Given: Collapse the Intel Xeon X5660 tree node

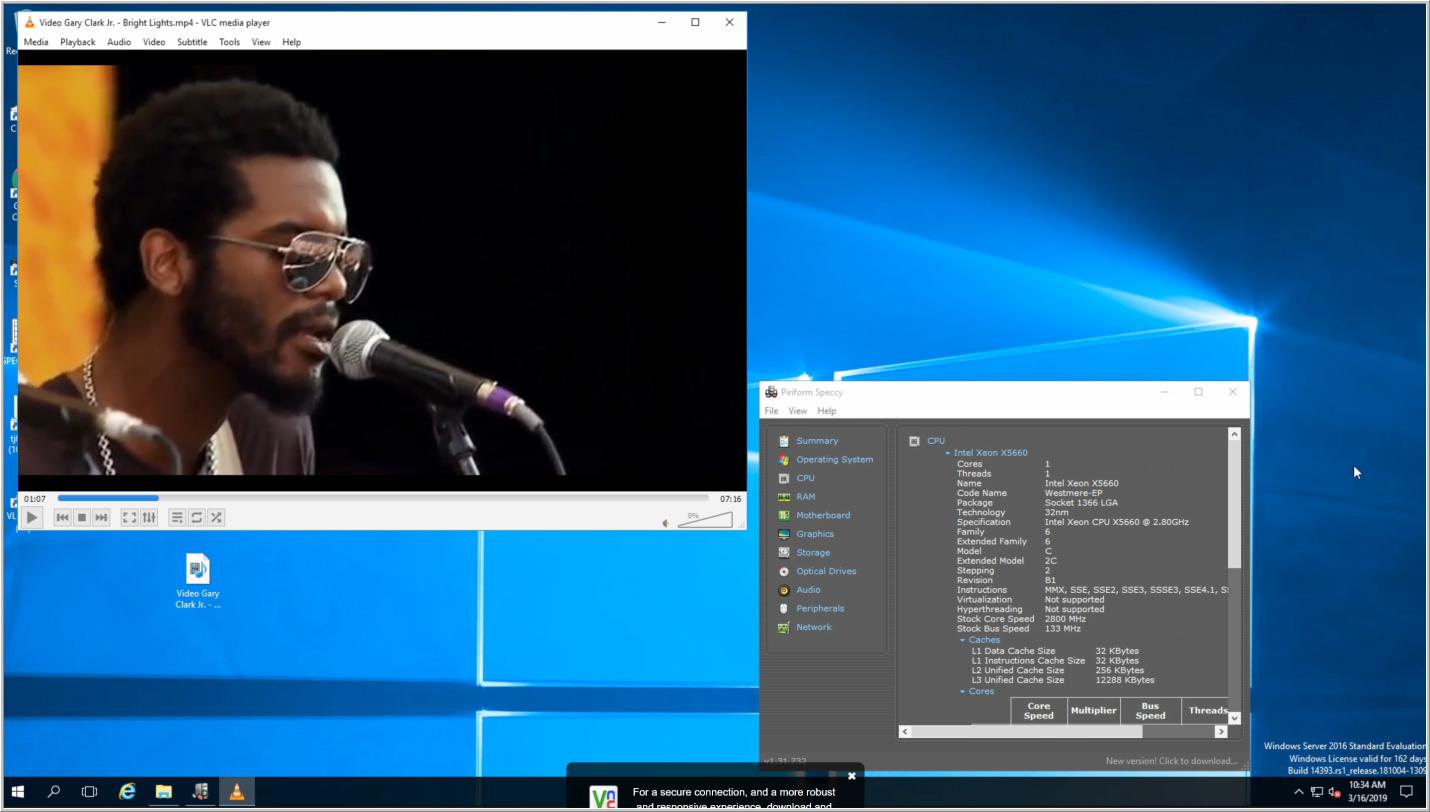Looking at the screenshot, I should 948,453.
